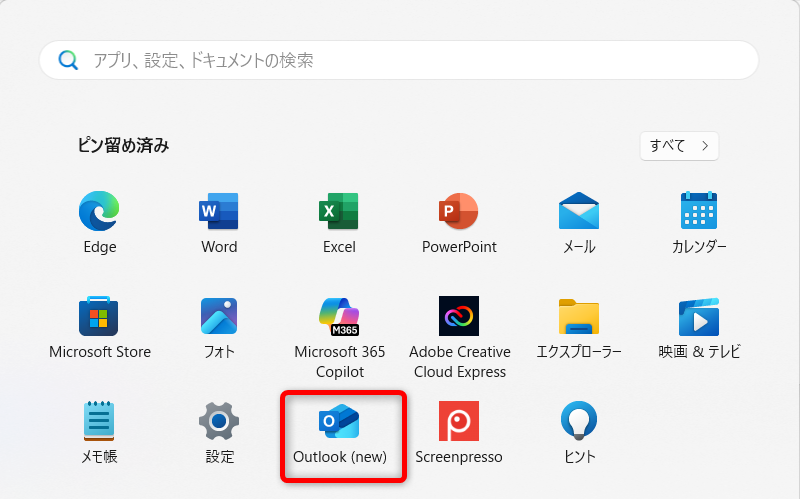The width and height of the screenshot is (800, 499).
Task: Open the Excel app icon
Action: (339, 212)
